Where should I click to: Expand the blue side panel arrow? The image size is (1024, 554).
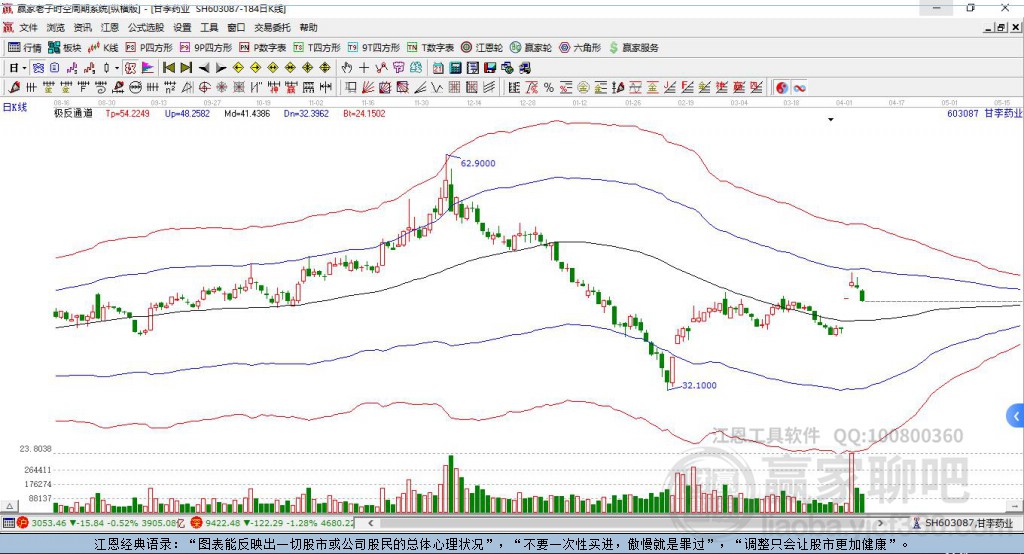click(x=1016, y=416)
